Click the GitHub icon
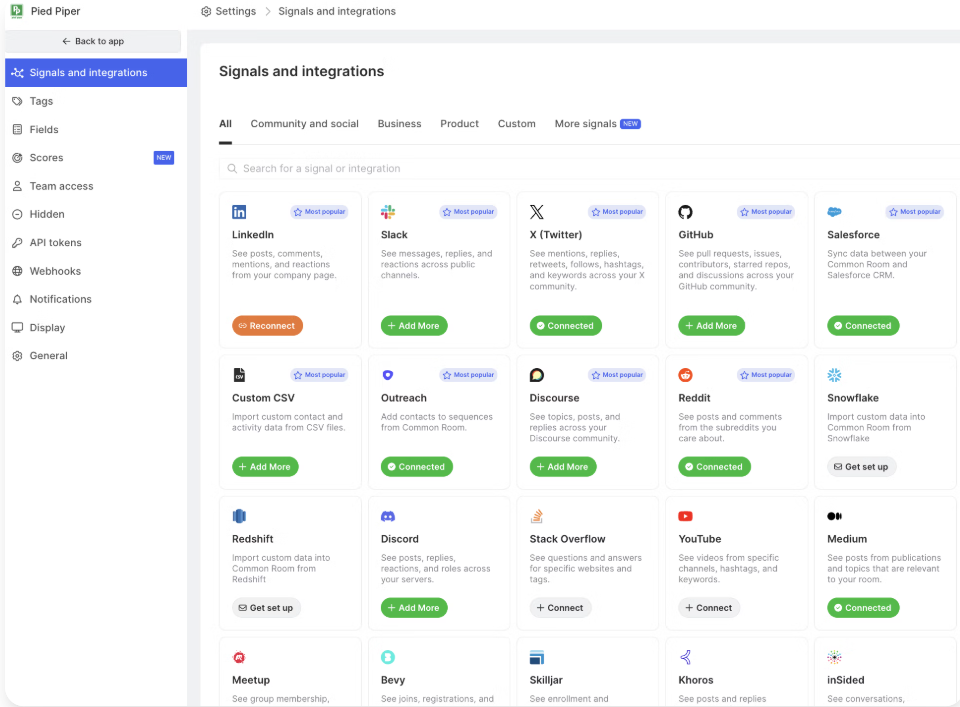This screenshot has width=960, height=707. click(x=685, y=211)
